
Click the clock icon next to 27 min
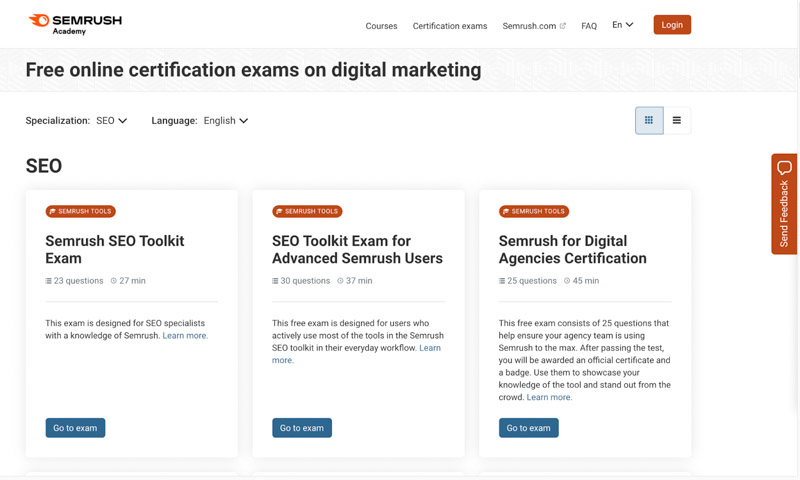114,281
